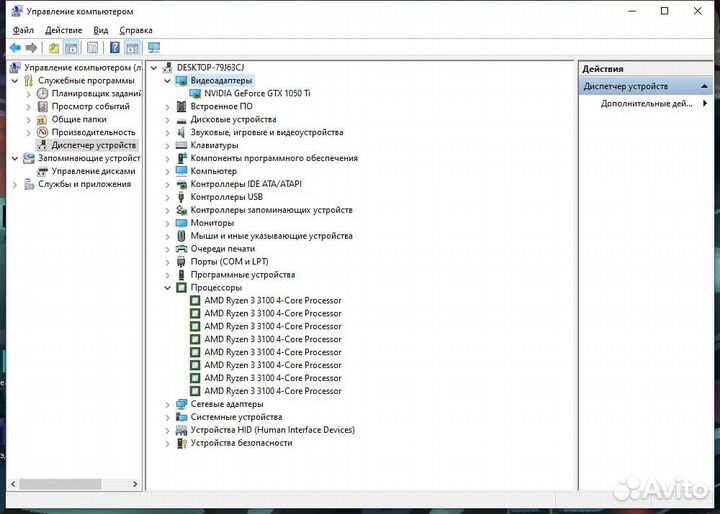Select the last AMD Ryzen 3 3100 processor
Screen dimensions: 720x514
coord(273,391)
